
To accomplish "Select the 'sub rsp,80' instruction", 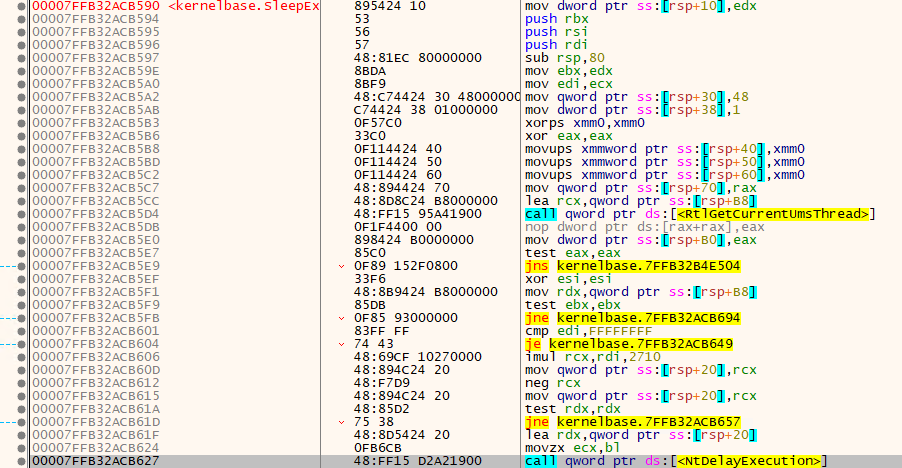I will coord(565,58).
